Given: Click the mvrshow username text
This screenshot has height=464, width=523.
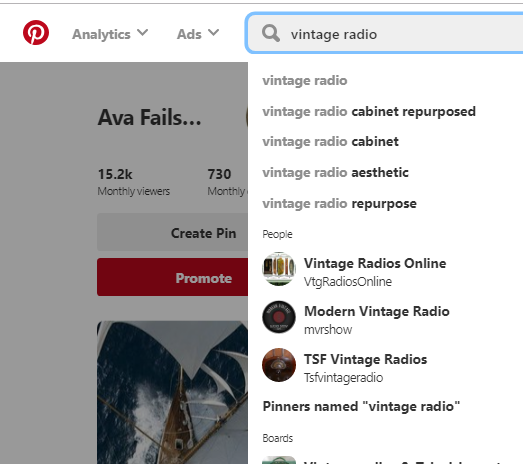Looking at the screenshot, I should [x=328, y=330].
